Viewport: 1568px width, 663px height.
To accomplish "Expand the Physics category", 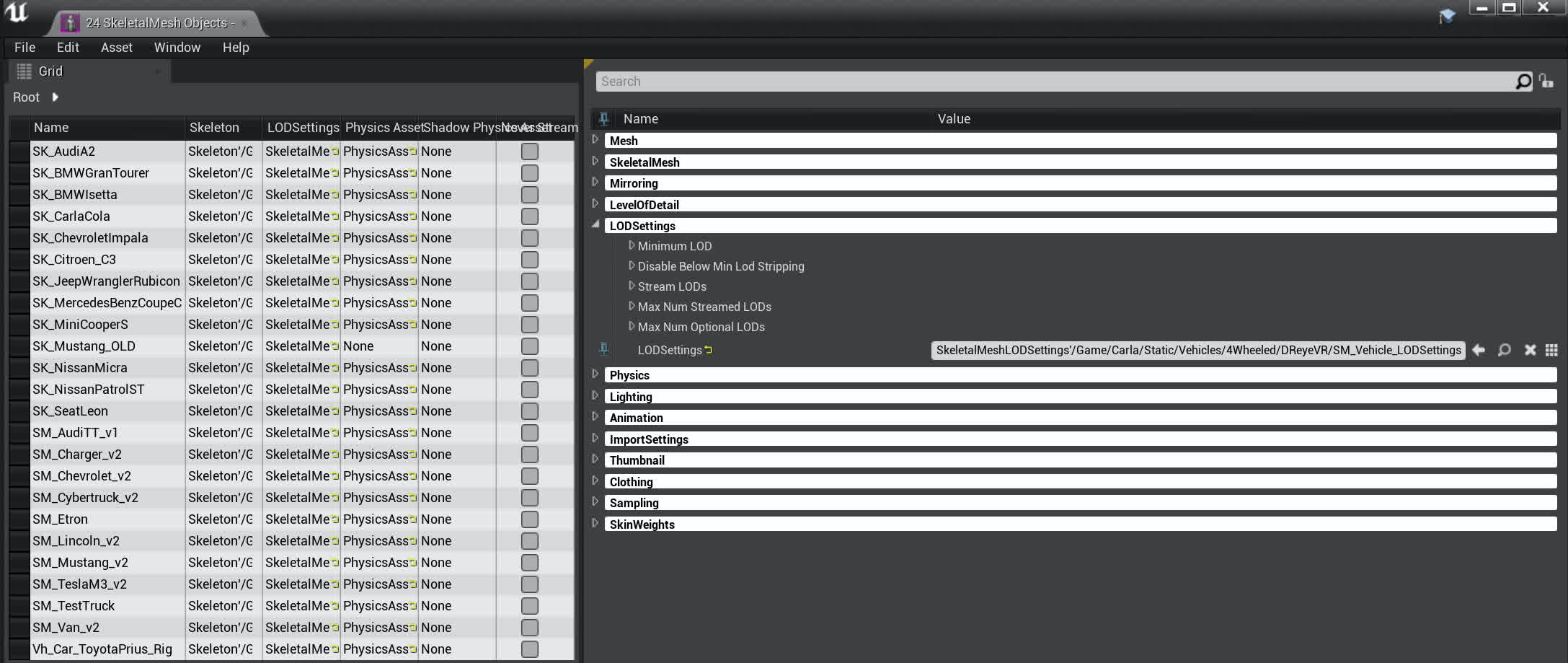I will click(x=595, y=374).
